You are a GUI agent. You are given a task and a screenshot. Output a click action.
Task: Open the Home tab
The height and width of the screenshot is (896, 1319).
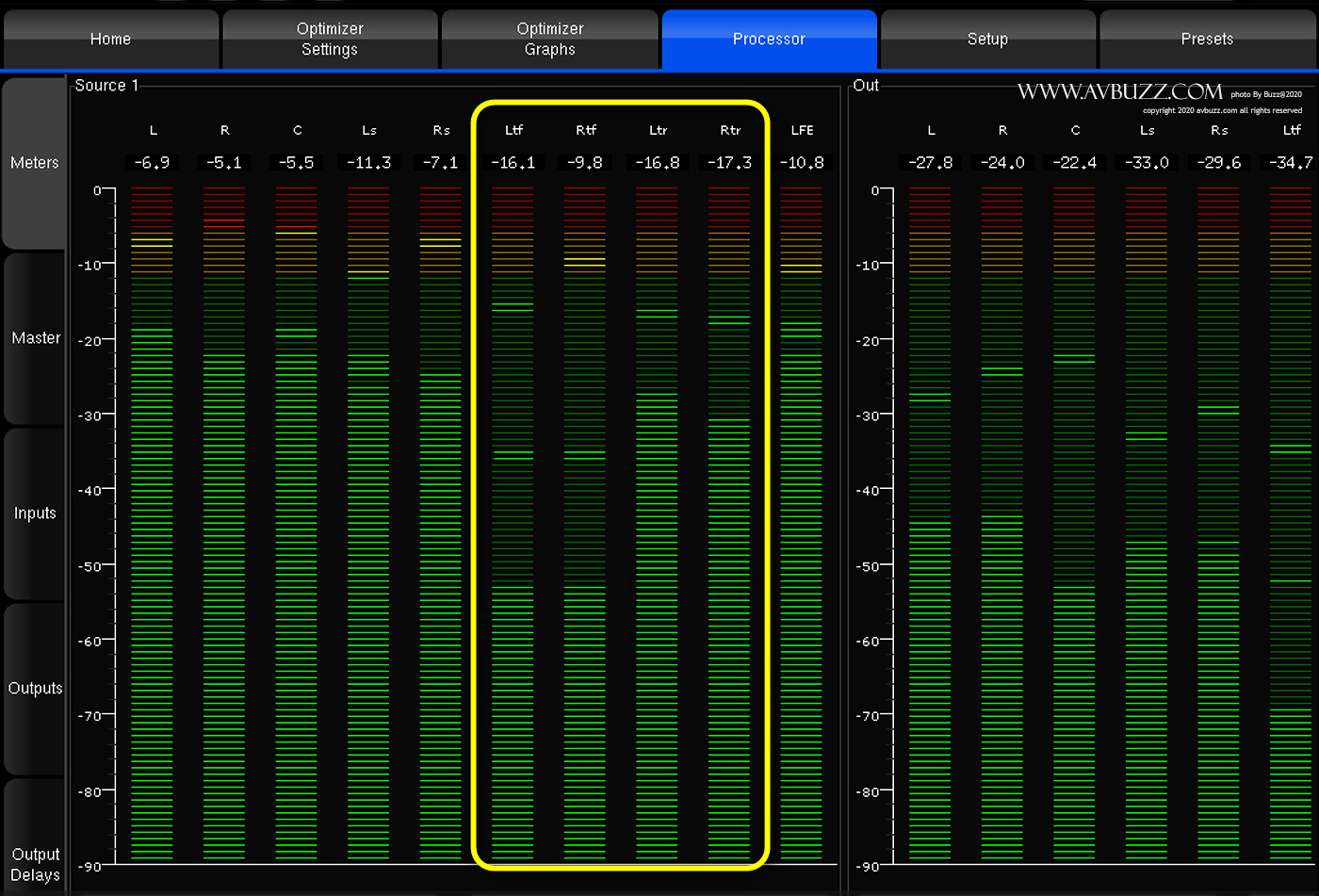click(110, 40)
